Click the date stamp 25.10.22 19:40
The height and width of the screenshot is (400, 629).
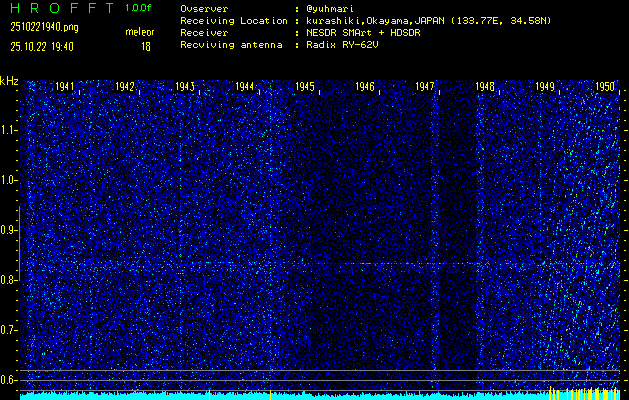pos(40,46)
